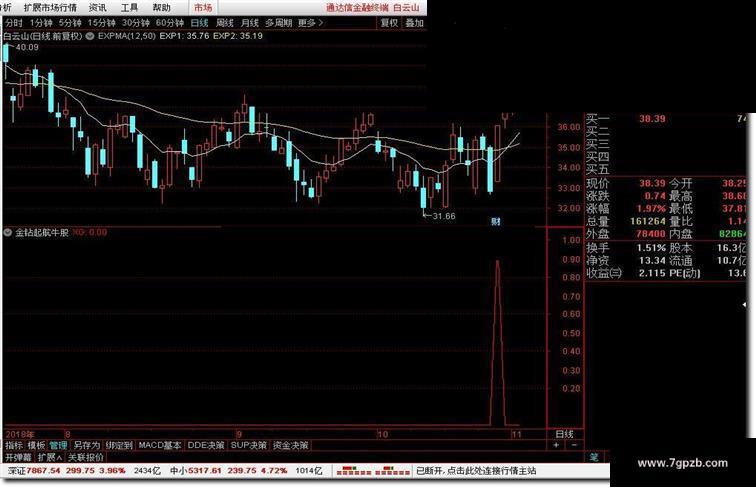Click the 深证 index value 7867.54
The width and height of the screenshot is (756, 487).
coord(43,471)
